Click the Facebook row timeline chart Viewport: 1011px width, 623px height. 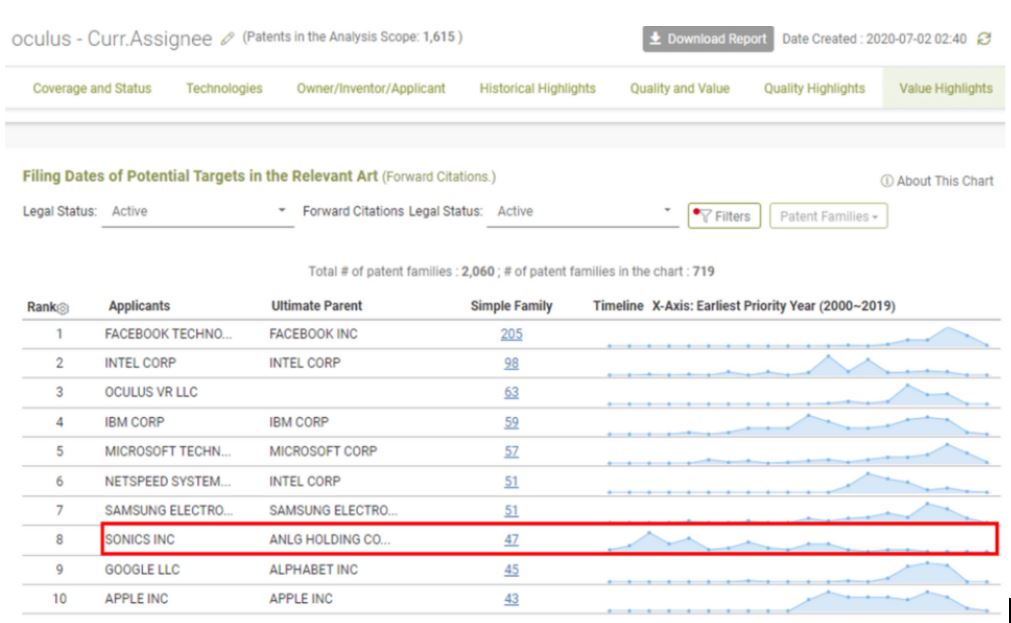tap(798, 337)
